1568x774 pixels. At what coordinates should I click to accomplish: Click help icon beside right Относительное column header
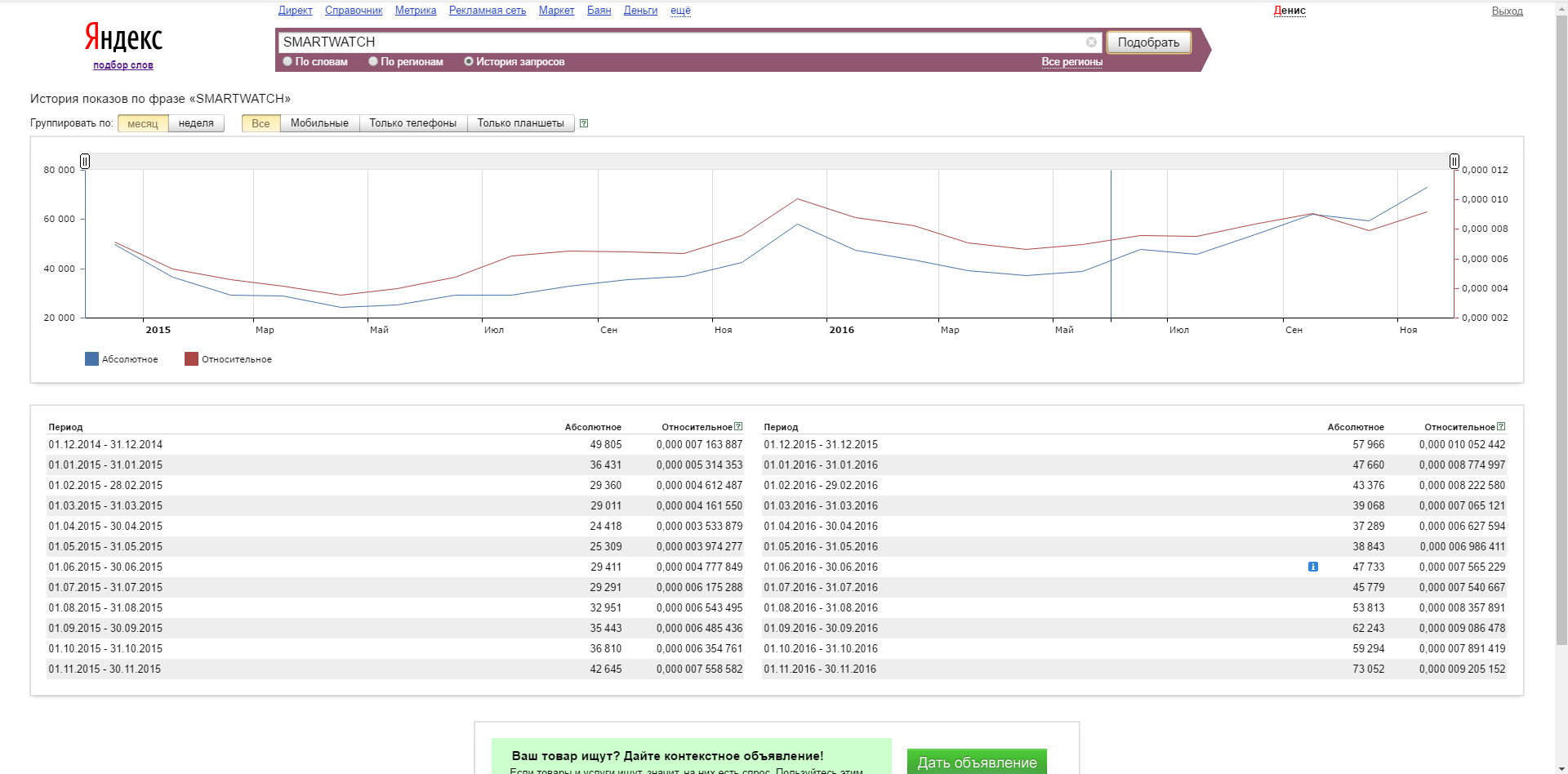(x=1501, y=426)
